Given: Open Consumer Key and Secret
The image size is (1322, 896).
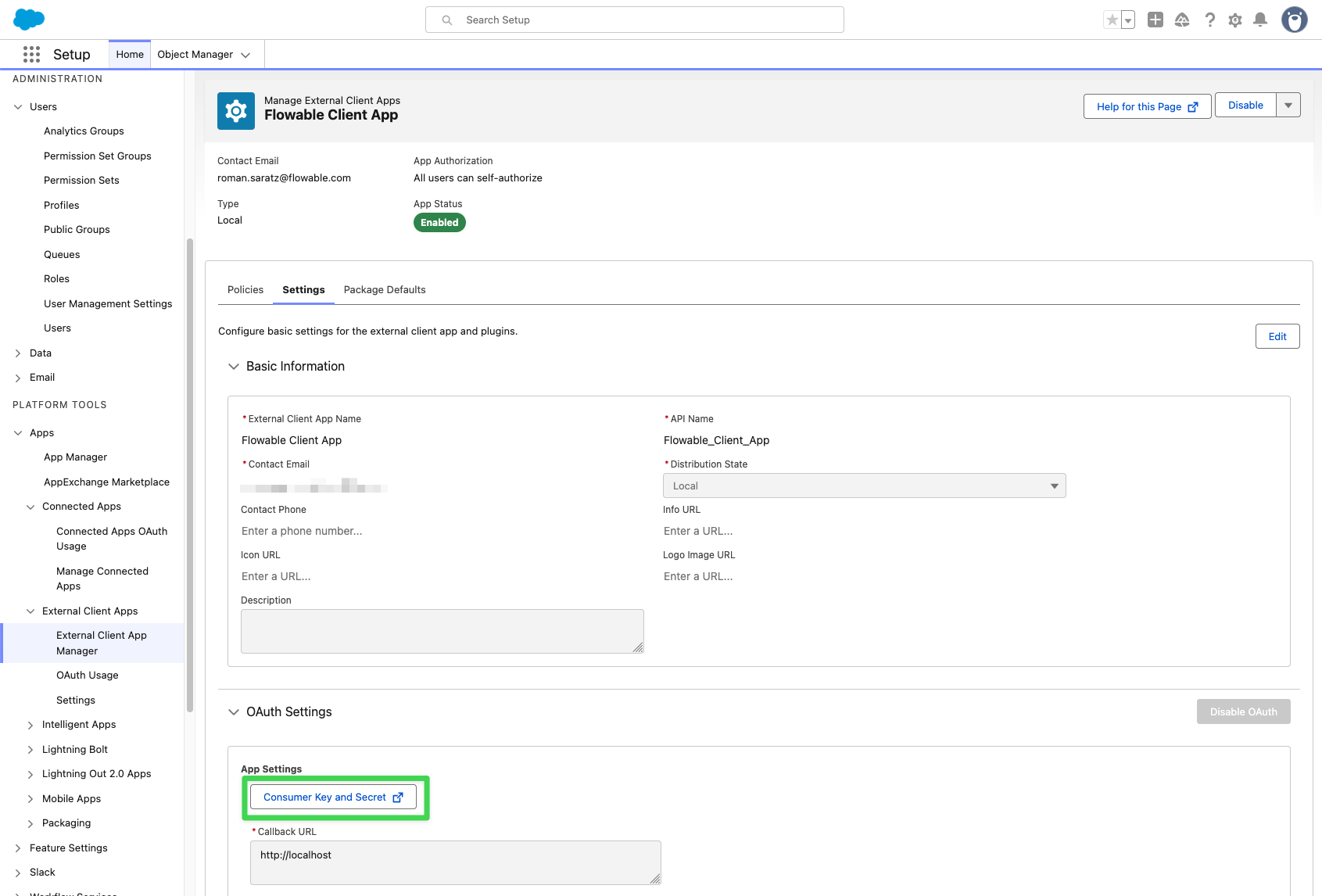Looking at the screenshot, I should coord(335,797).
